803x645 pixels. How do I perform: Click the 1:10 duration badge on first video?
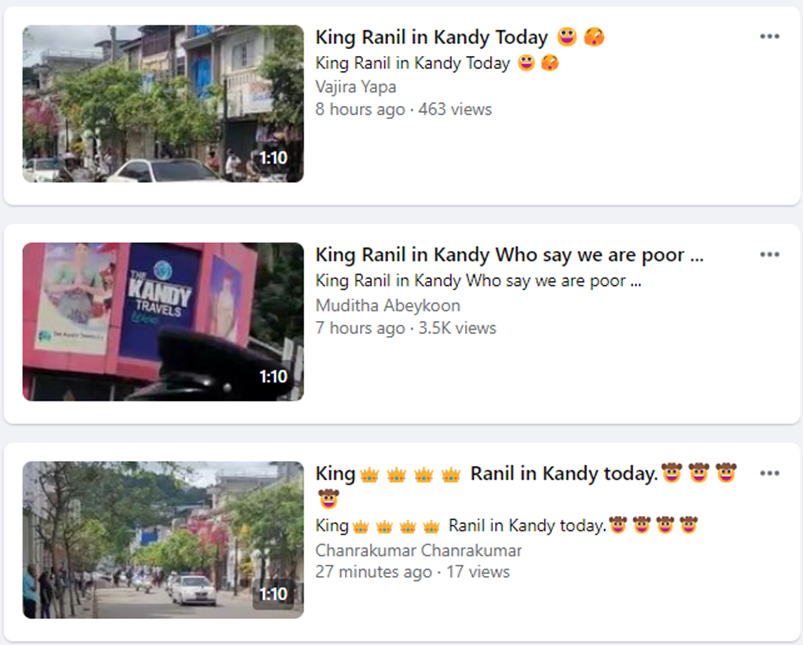[x=273, y=158]
